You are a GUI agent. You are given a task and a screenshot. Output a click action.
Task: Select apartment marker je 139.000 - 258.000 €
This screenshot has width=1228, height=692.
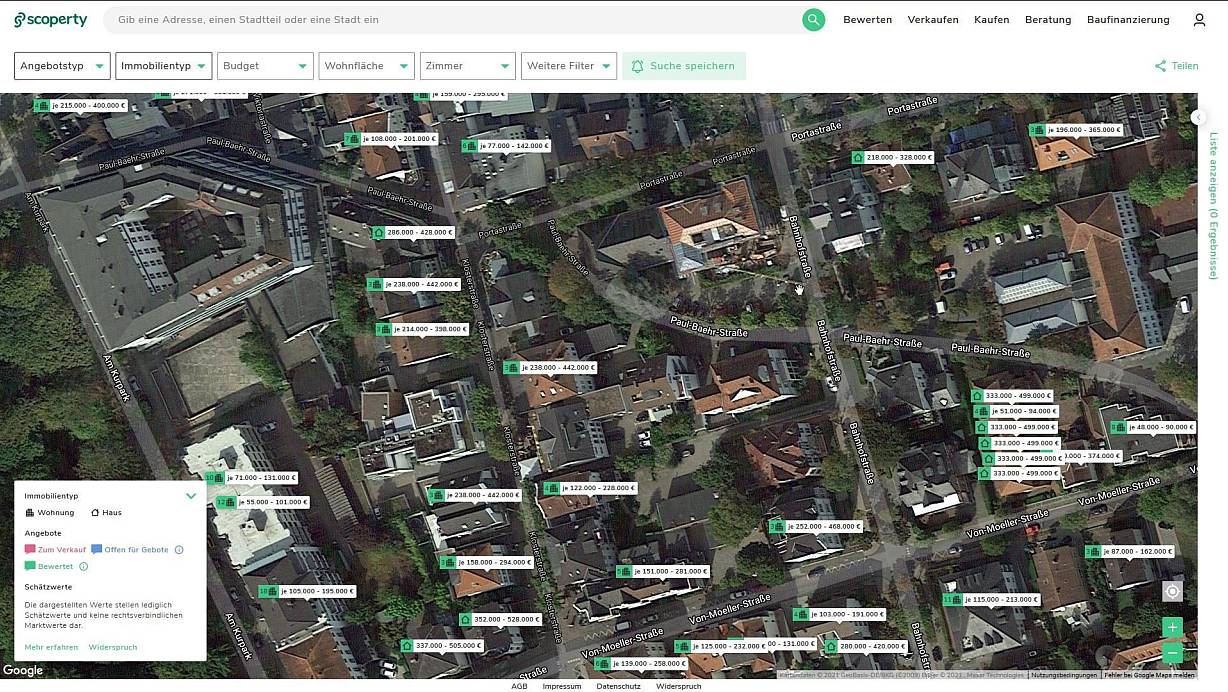[641, 663]
